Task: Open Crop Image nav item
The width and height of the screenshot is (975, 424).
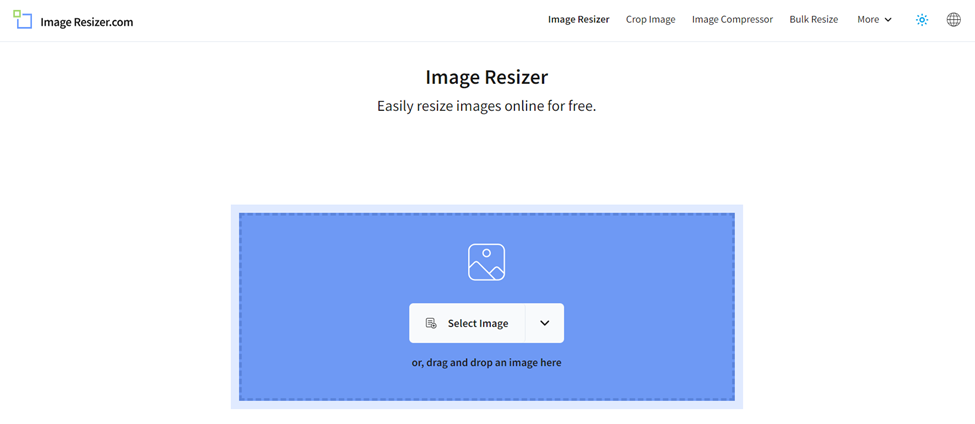Action: [650, 20]
